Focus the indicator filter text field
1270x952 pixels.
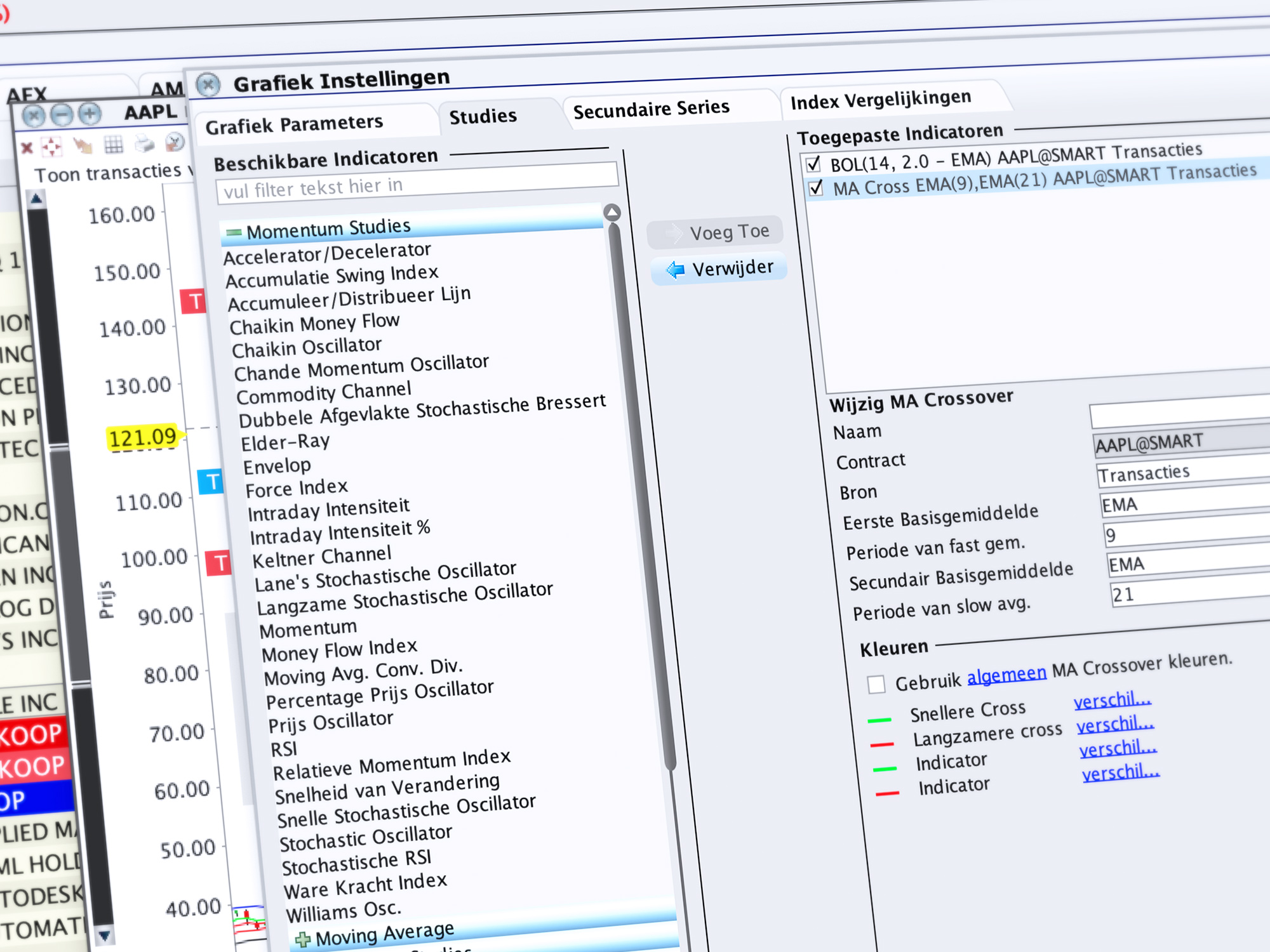[x=417, y=183]
